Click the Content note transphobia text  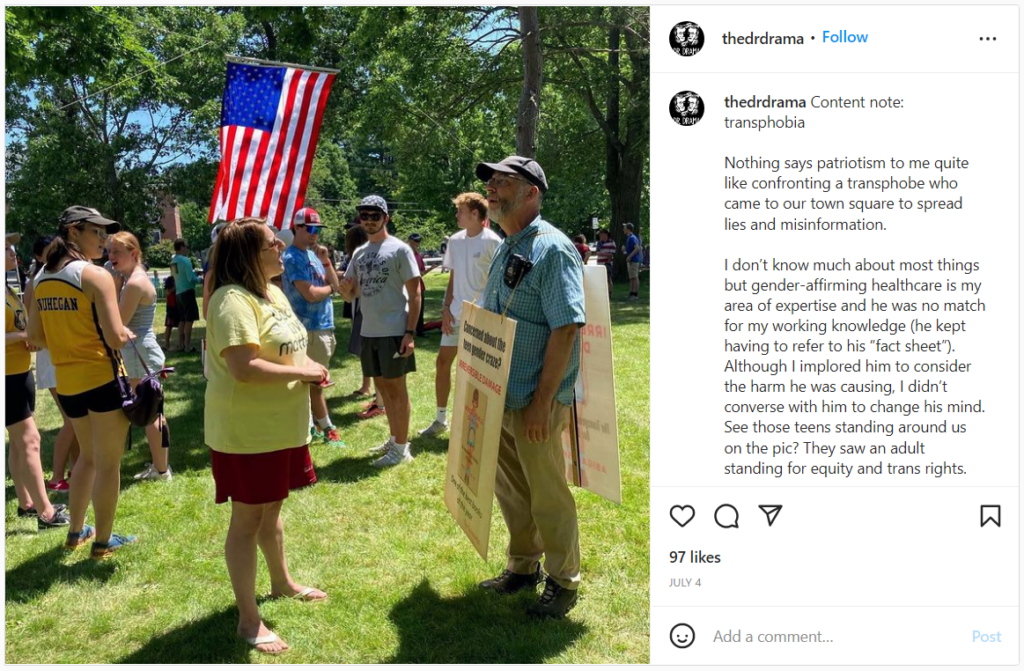(x=814, y=112)
